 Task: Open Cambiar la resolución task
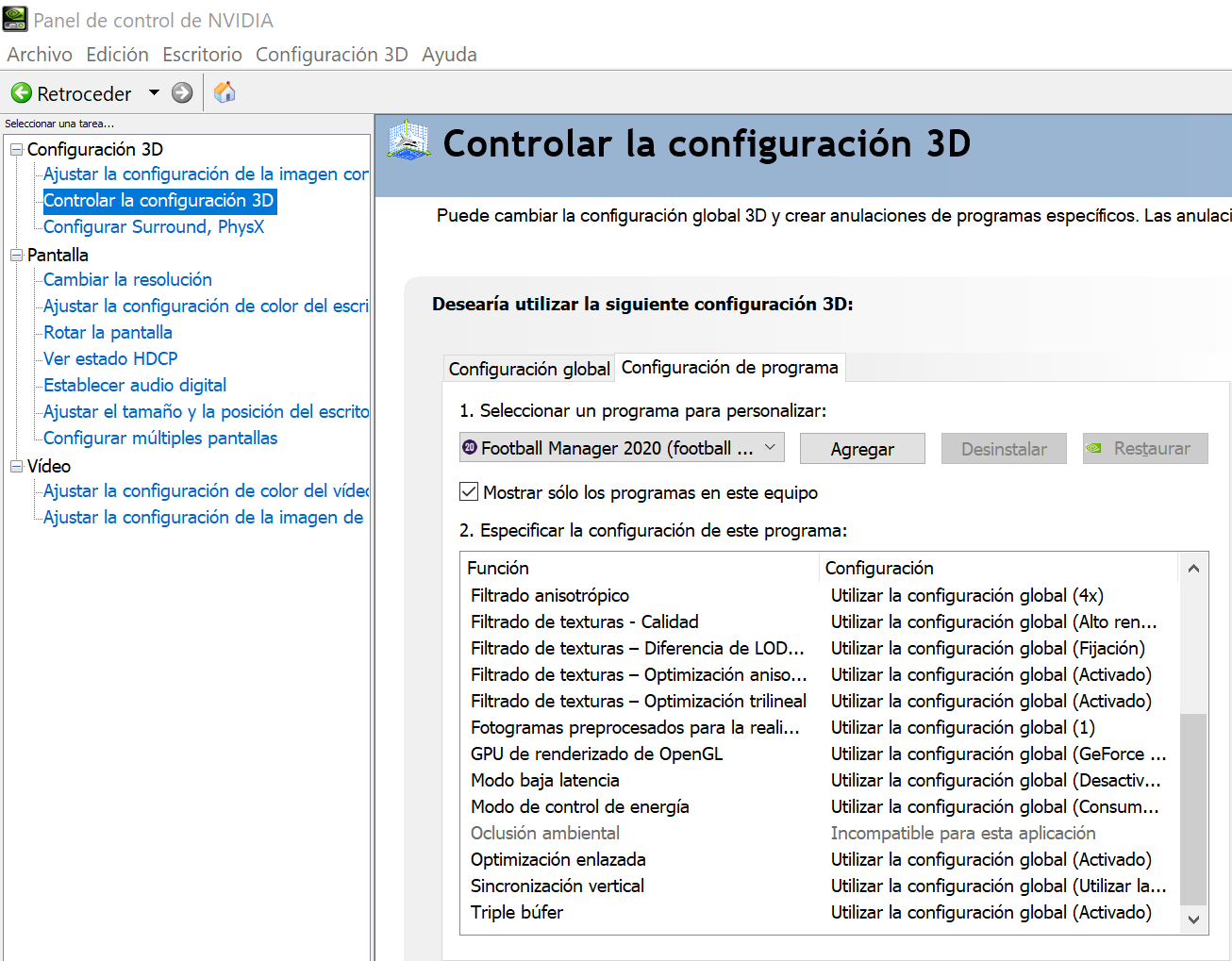point(127,279)
